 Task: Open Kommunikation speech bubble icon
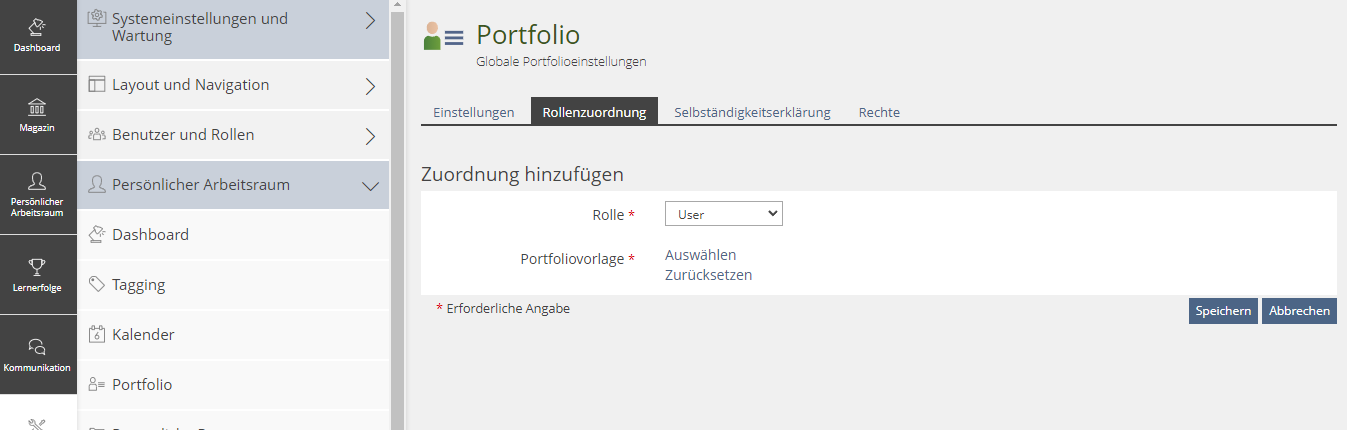[37, 347]
